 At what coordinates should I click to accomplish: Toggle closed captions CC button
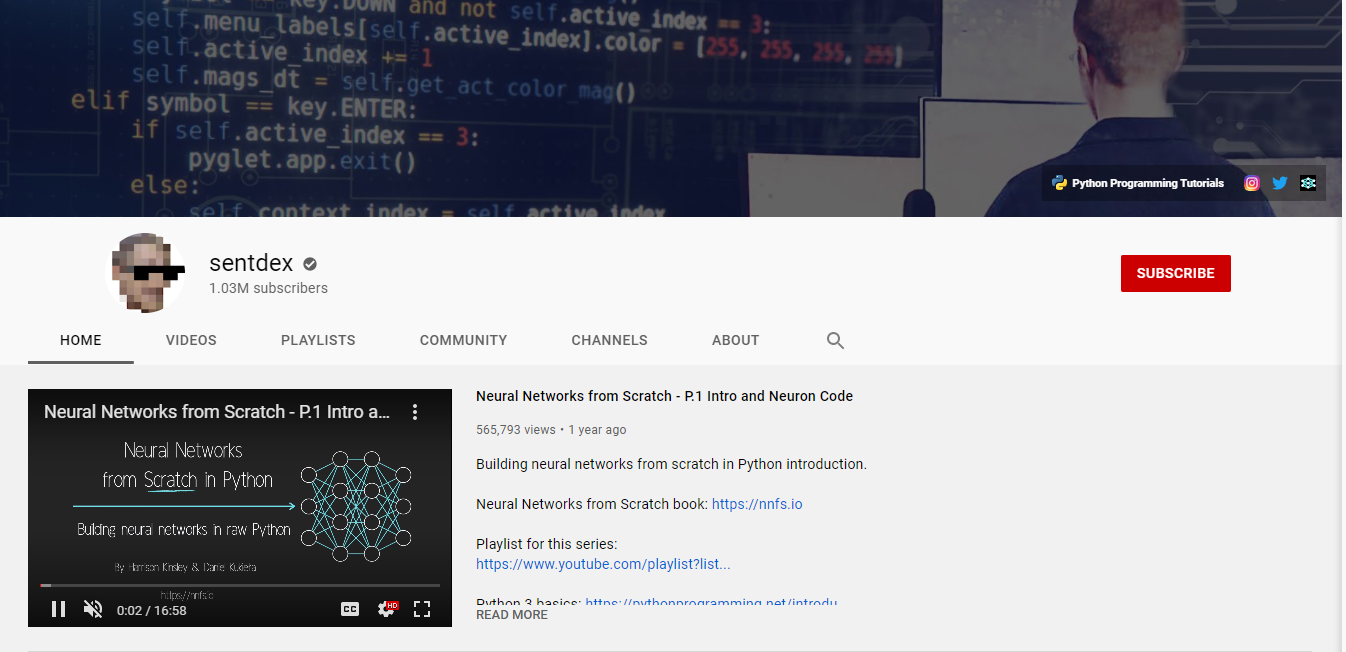coord(350,609)
